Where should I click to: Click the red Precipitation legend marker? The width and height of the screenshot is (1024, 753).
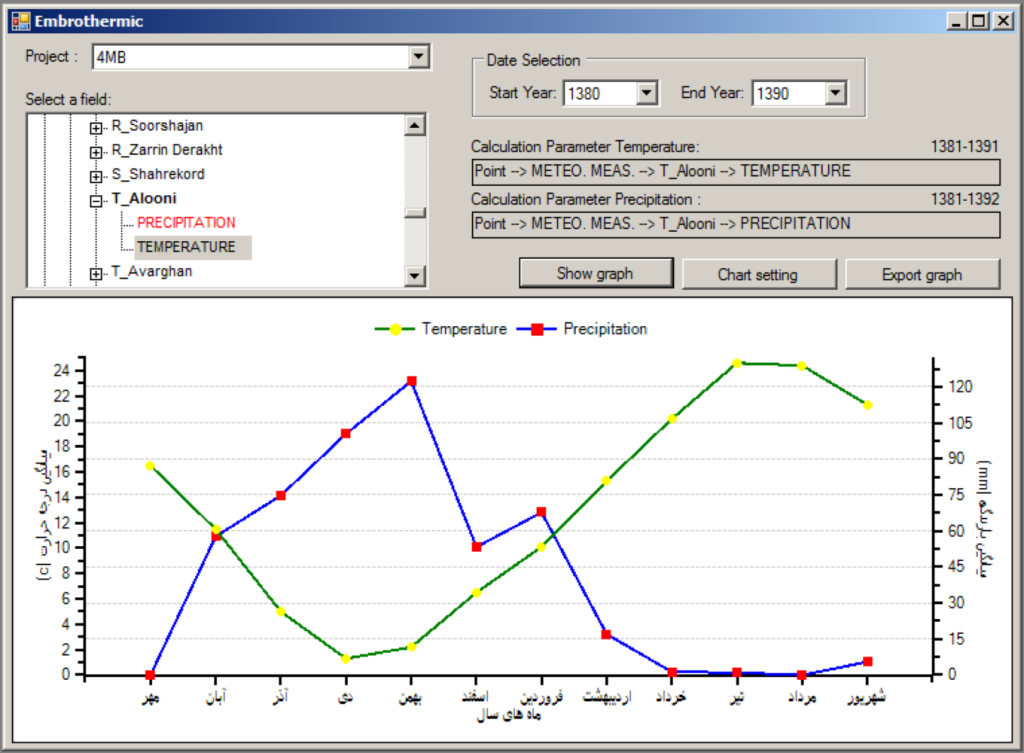coord(537,329)
